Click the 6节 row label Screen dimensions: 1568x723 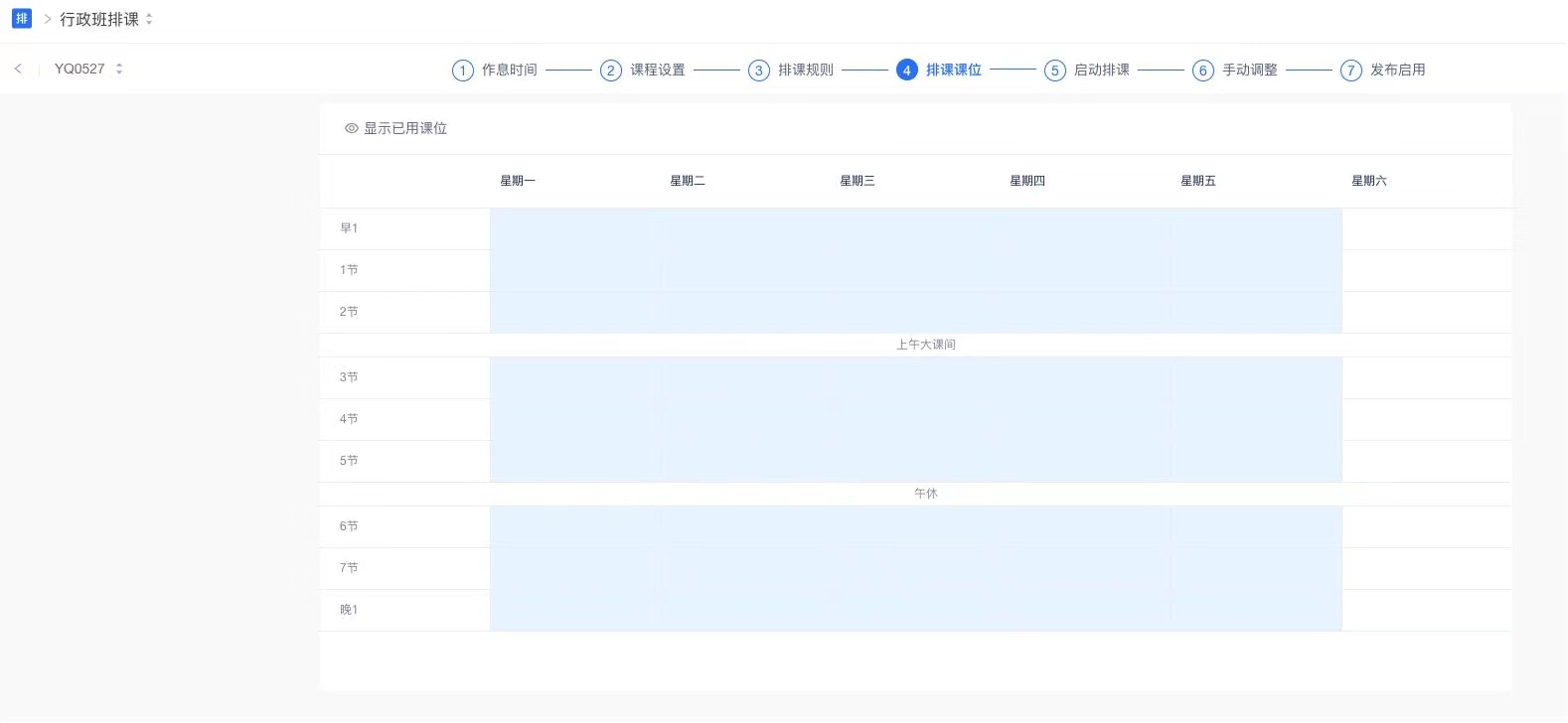click(x=349, y=526)
